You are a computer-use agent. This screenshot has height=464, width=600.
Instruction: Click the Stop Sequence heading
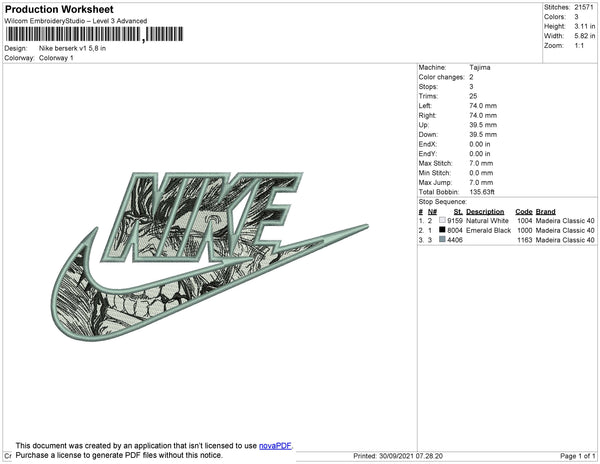point(442,202)
